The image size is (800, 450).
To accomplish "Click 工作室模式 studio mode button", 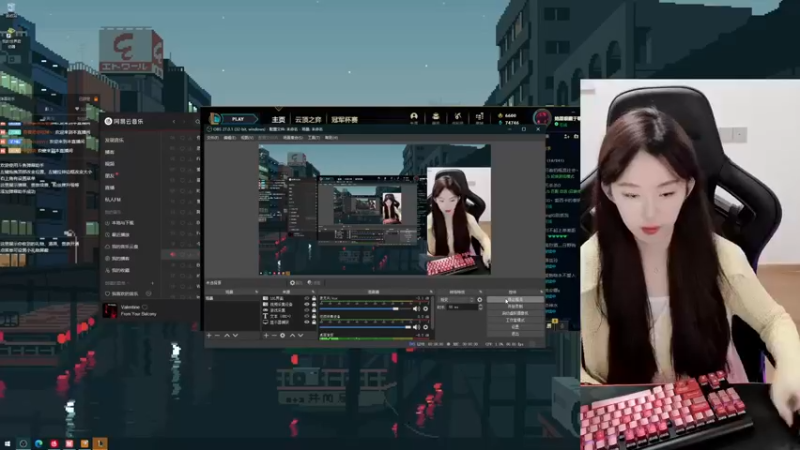I will [515, 320].
